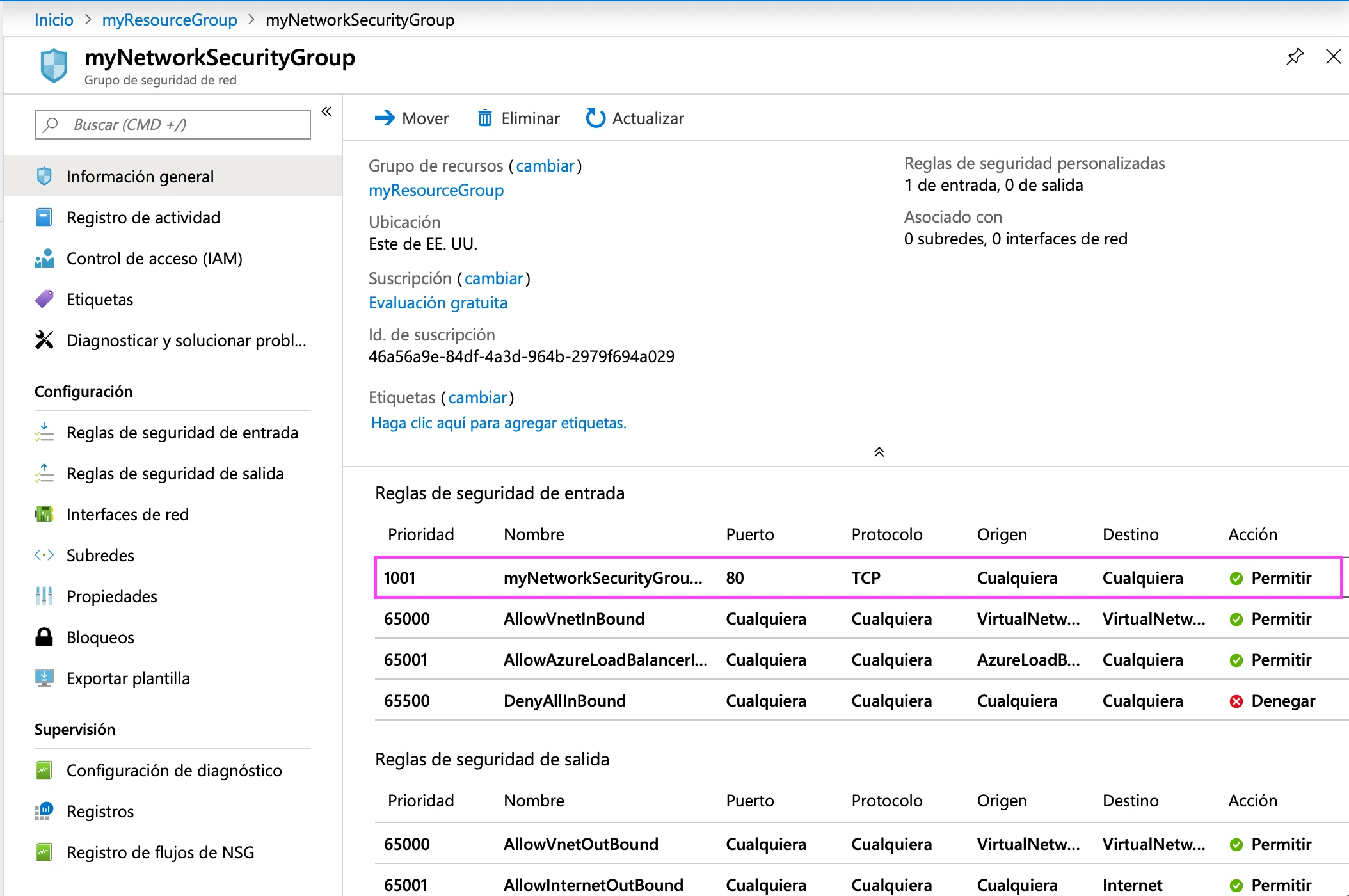Click the Registro de actividad icon
Image resolution: width=1349 pixels, height=896 pixels.
tap(44, 217)
